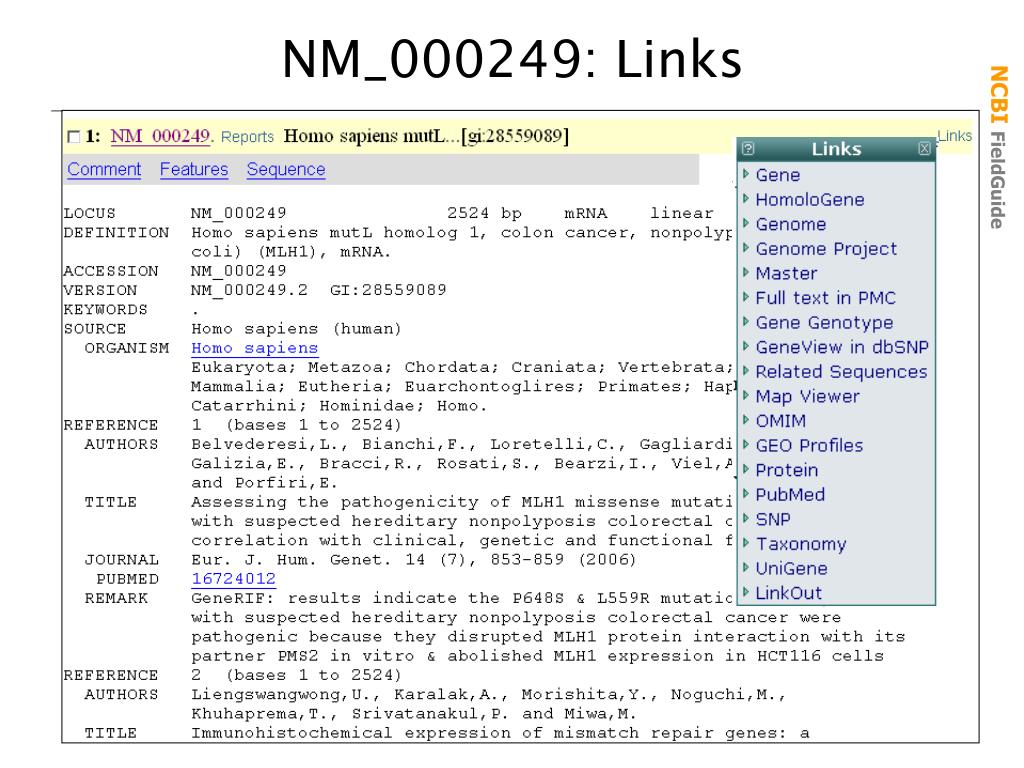This screenshot has width=1024, height=768.
Task: Click the GI:28559089 identifier in VERSION line
Action: pyautogui.click(x=388, y=291)
